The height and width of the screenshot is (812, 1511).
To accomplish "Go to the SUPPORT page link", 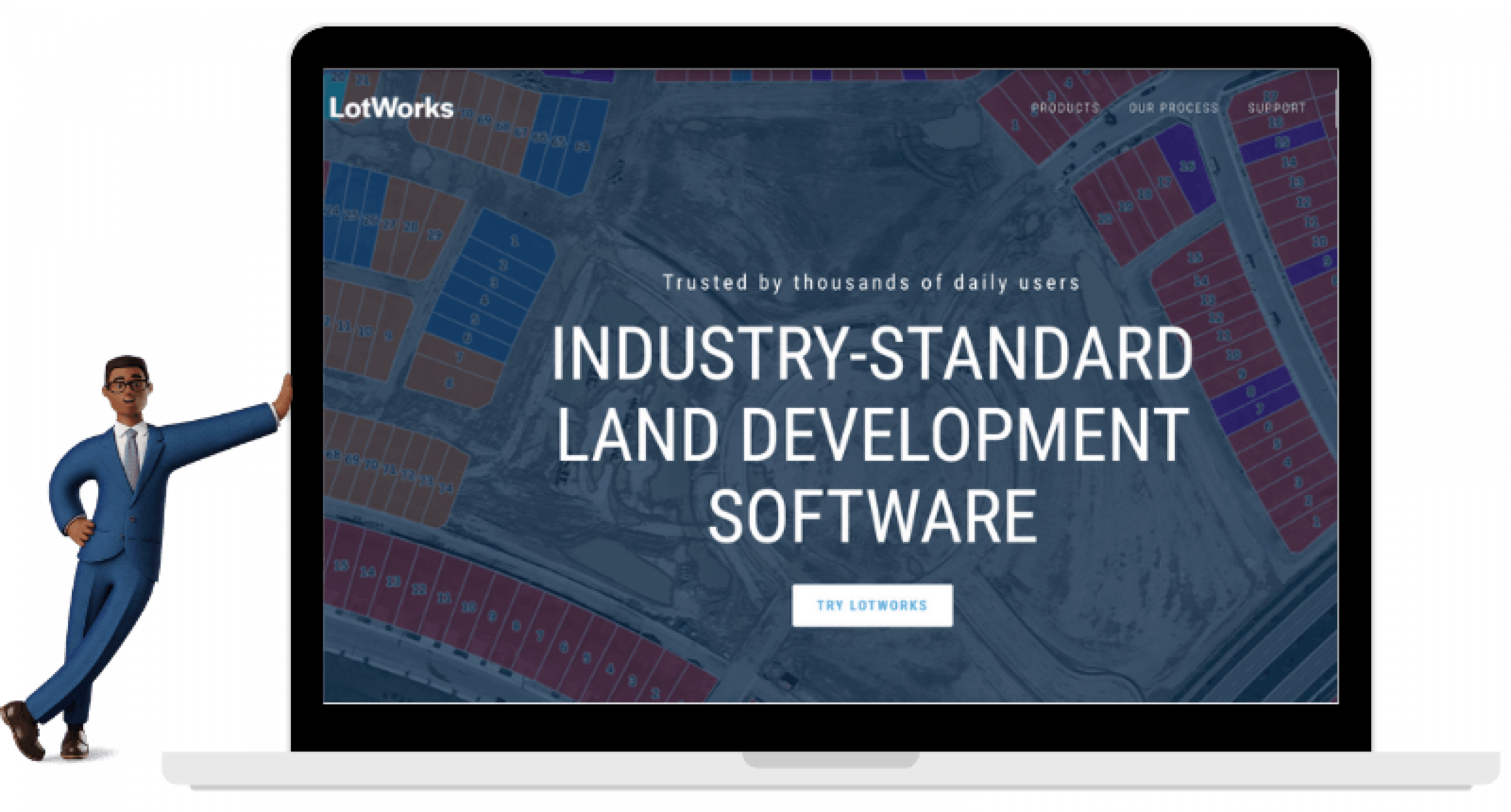I will coord(1276,108).
